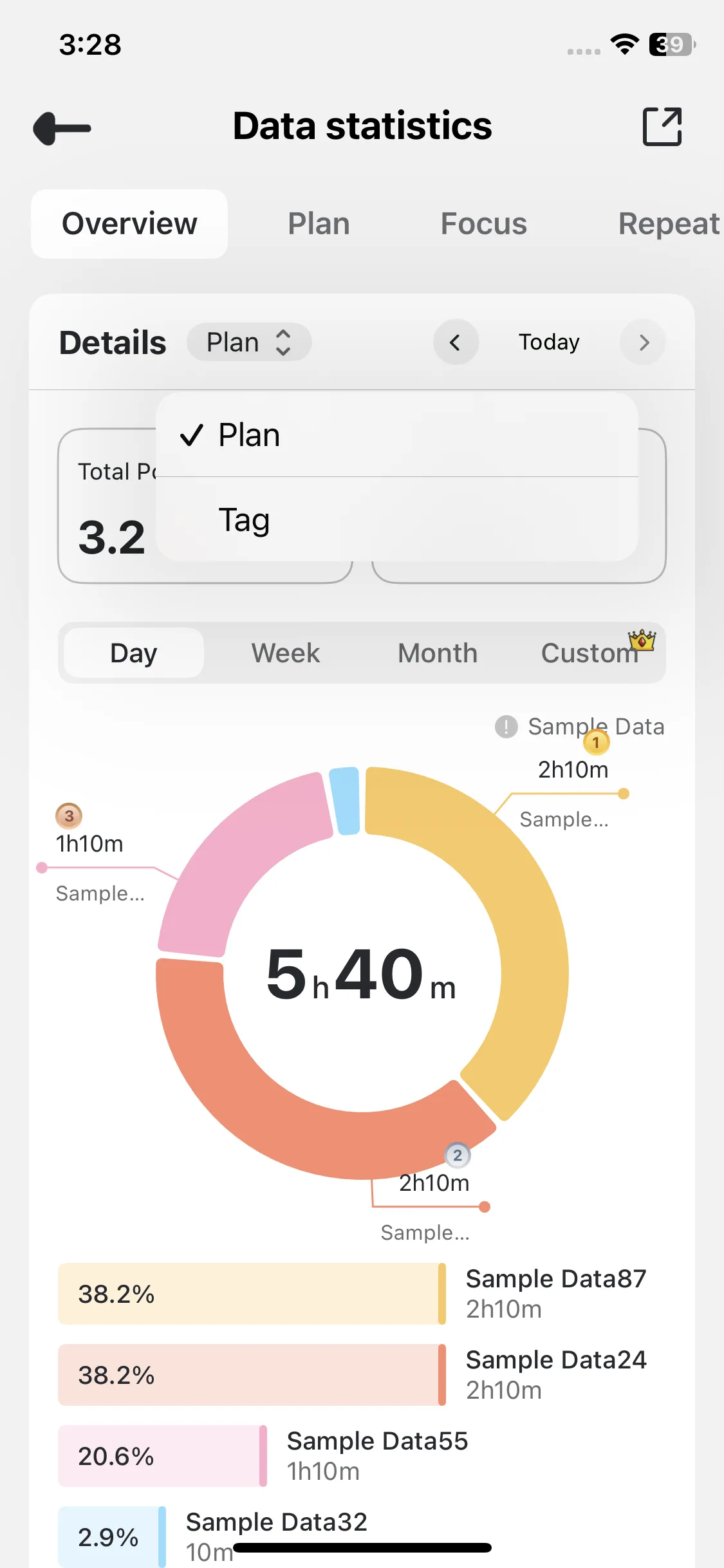Tap the crown icon on Custom

(x=642, y=640)
